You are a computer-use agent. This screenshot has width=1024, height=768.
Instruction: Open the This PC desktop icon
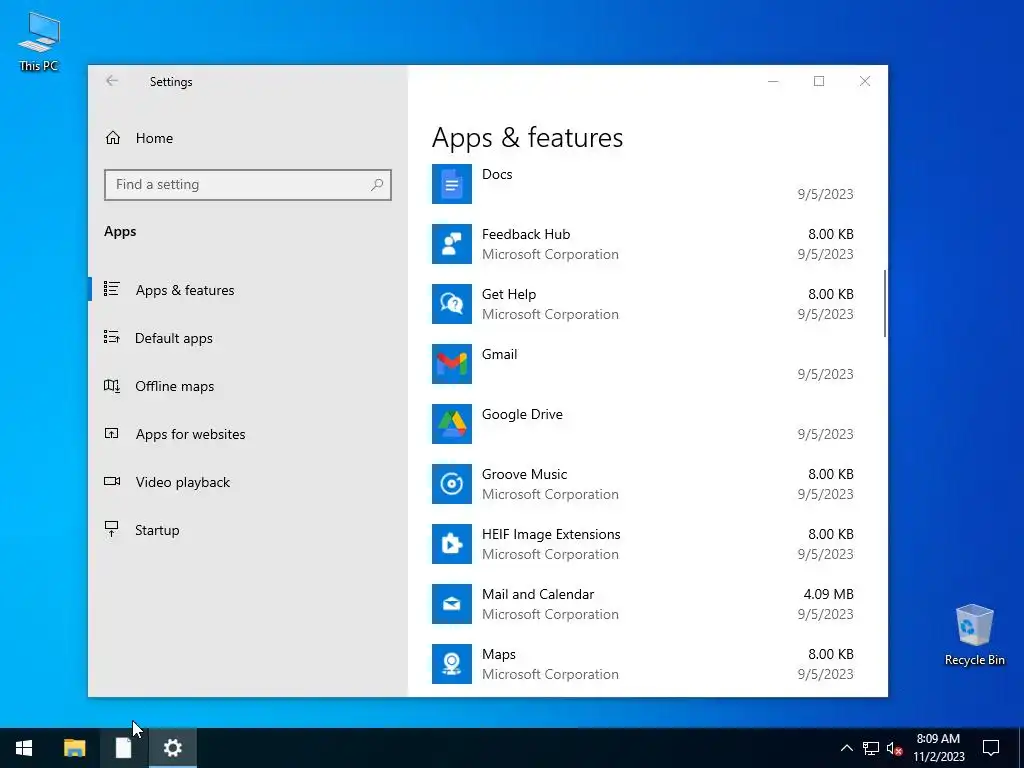[x=39, y=42]
